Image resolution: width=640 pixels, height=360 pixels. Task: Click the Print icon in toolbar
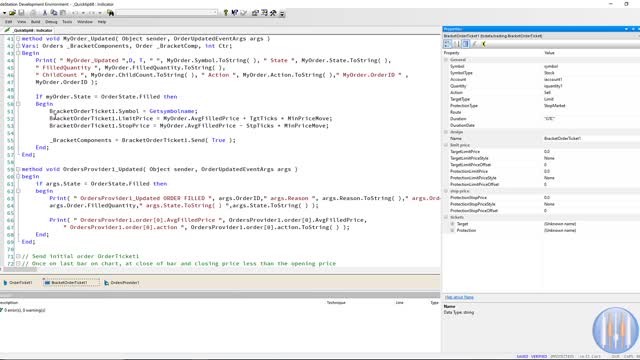click(x=33, y=13)
